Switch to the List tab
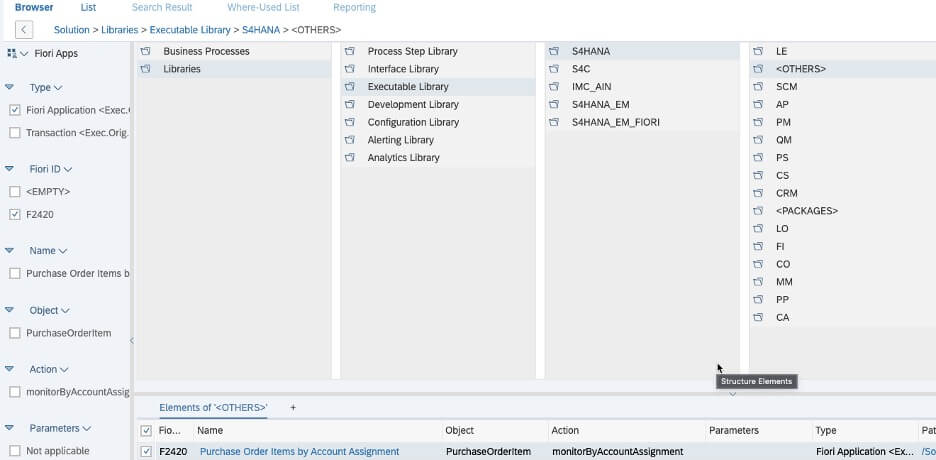The height and width of the screenshot is (460, 936). [88, 8]
